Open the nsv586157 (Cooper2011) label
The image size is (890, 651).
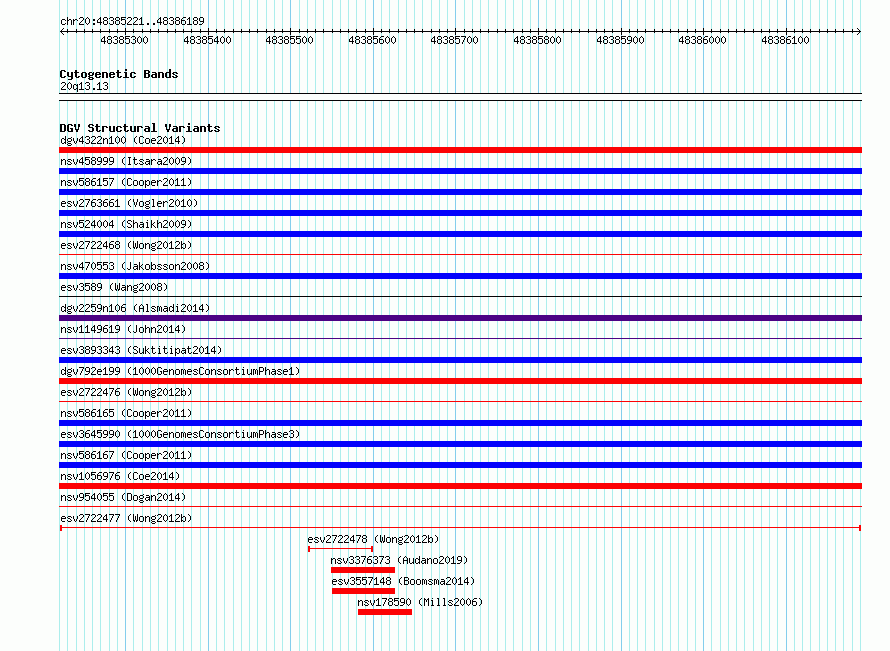[126, 182]
